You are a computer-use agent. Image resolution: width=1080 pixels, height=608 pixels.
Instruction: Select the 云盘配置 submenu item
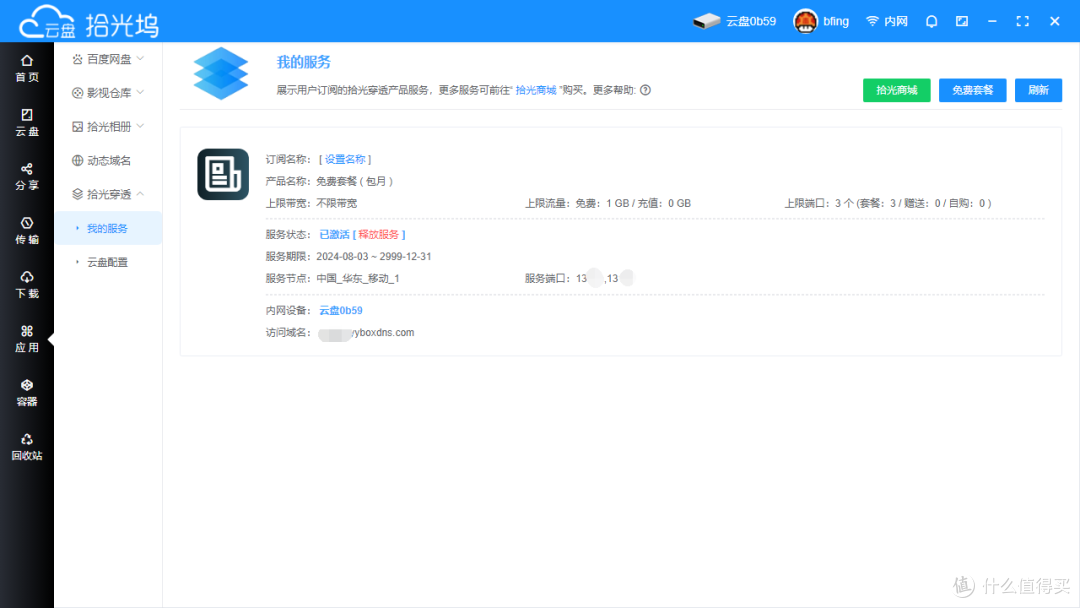107,262
